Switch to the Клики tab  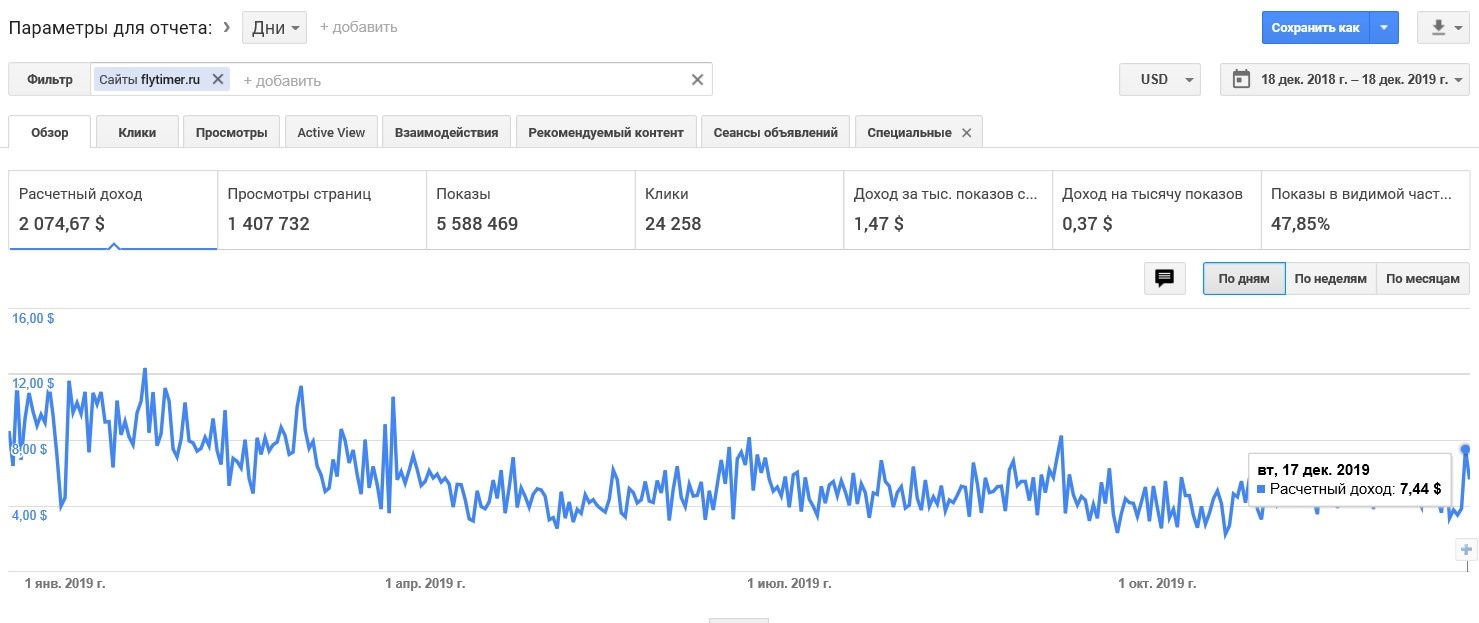[x=137, y=132]
